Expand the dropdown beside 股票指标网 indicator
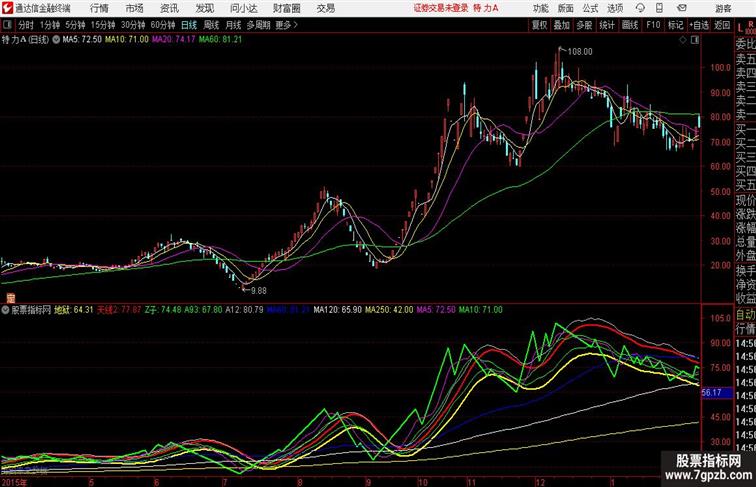756x487 pixels. point(5,310)
